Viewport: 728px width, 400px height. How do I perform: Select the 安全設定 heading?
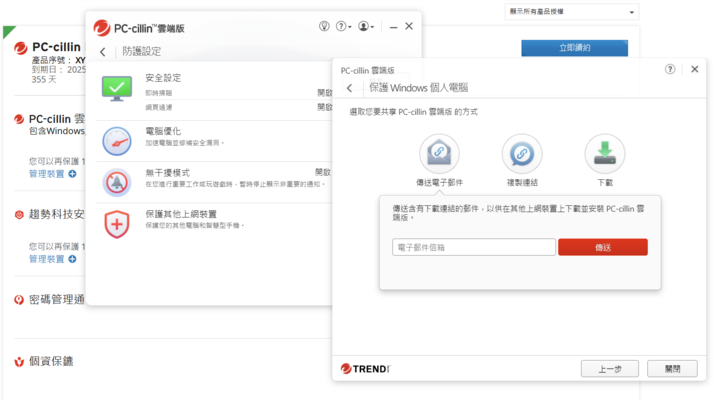point(163,78)
